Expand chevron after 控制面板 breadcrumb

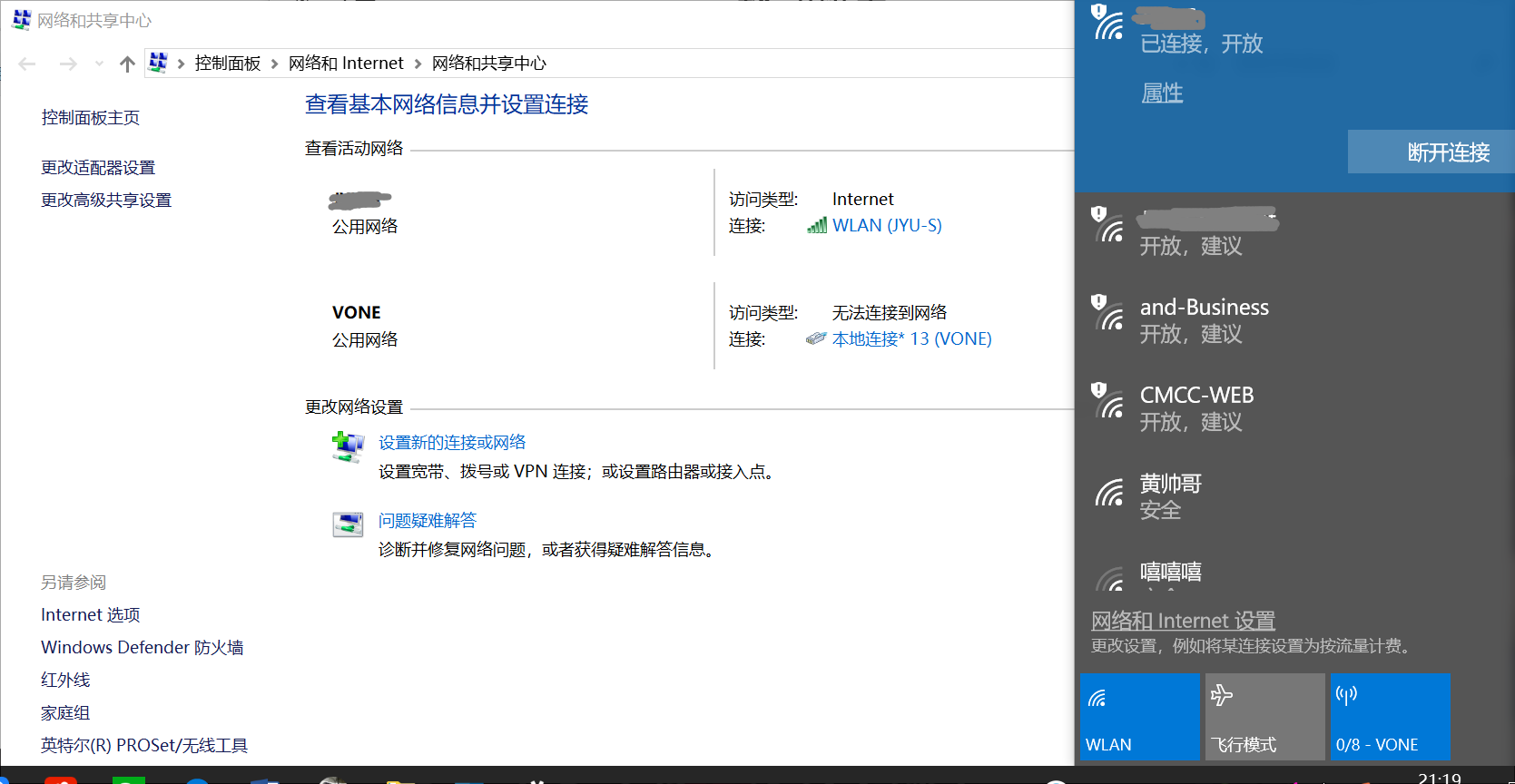(x=274, y=64)
